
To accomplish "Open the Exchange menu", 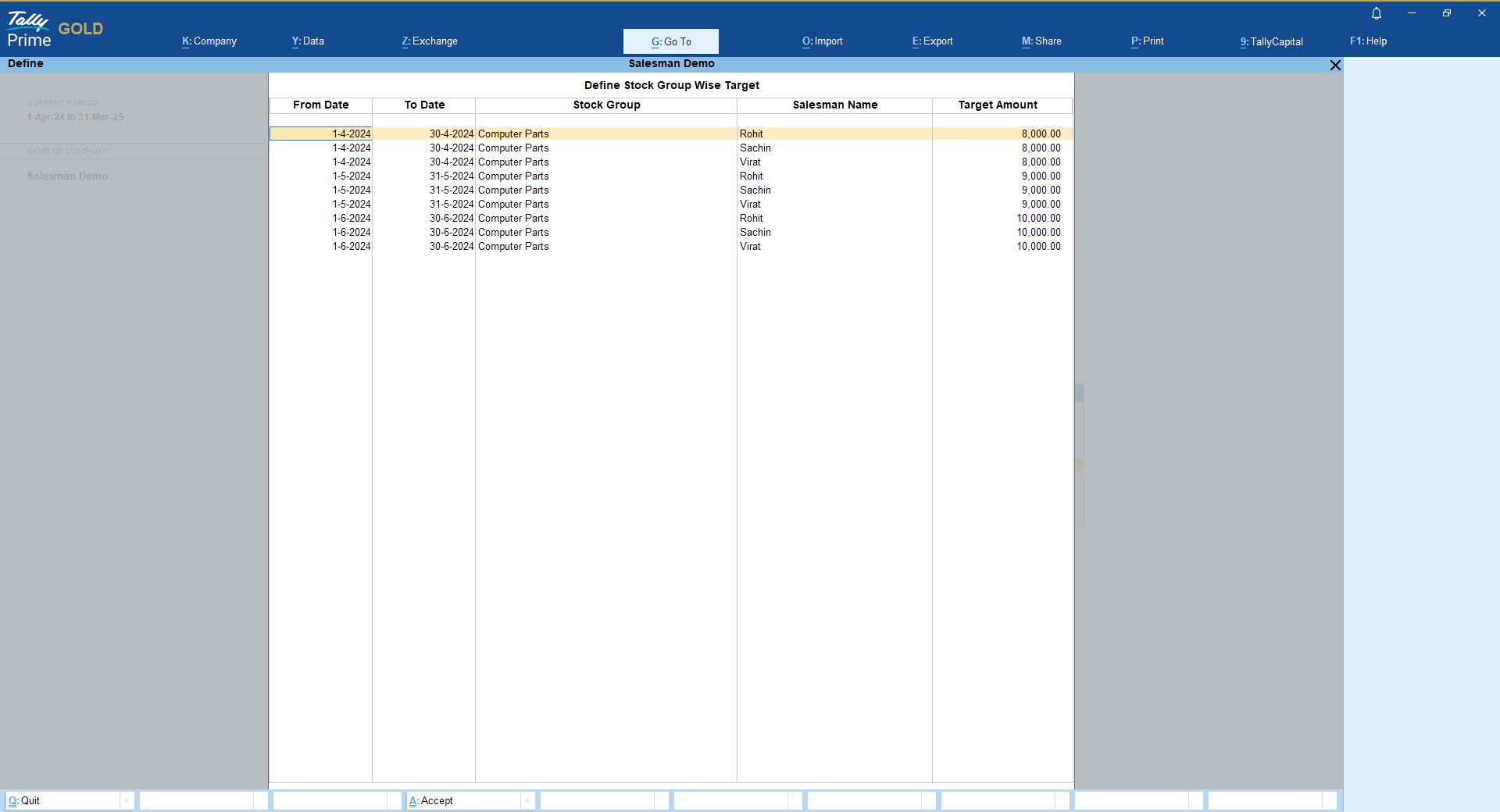I will [430, 41].
